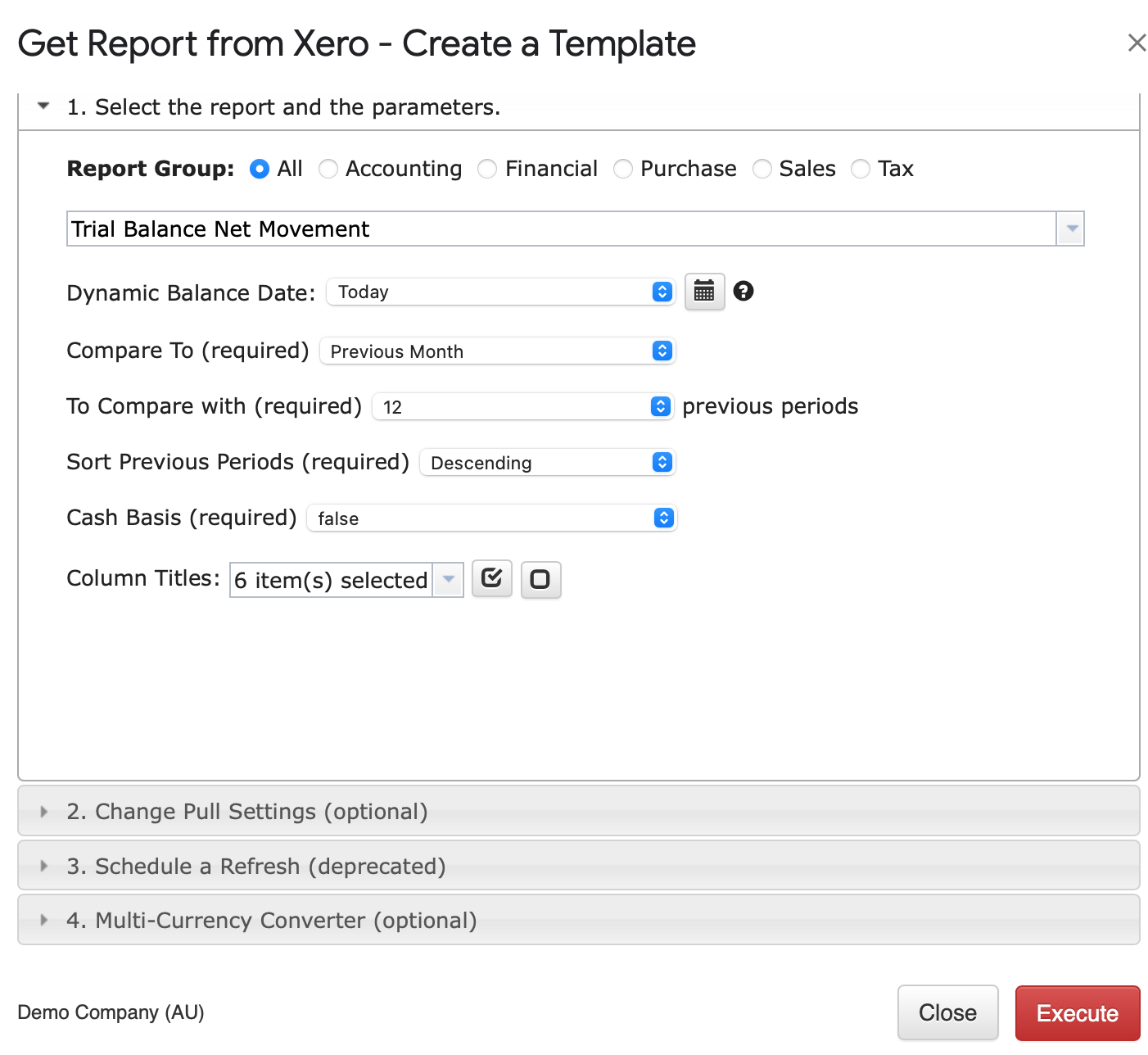
Task: Open the Compare To Previous Month dropdown
Action: 497,351
